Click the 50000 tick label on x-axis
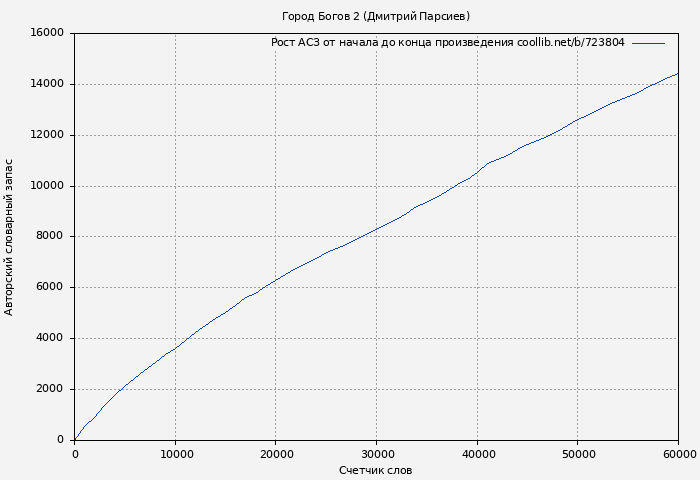 (x=577, y=454)
